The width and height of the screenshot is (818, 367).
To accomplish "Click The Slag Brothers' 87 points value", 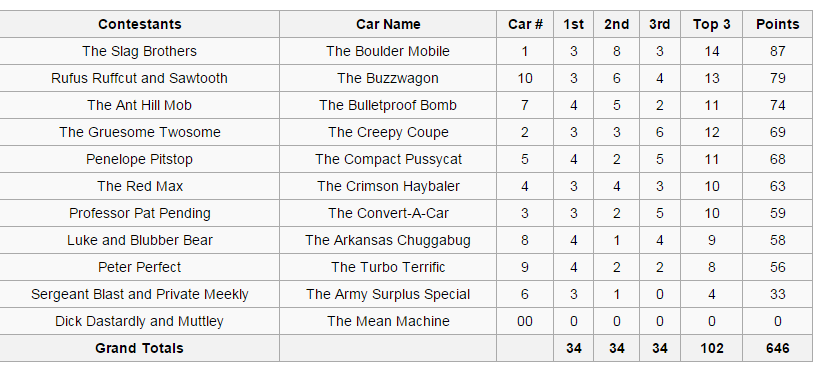I will (x=777, y=51).
